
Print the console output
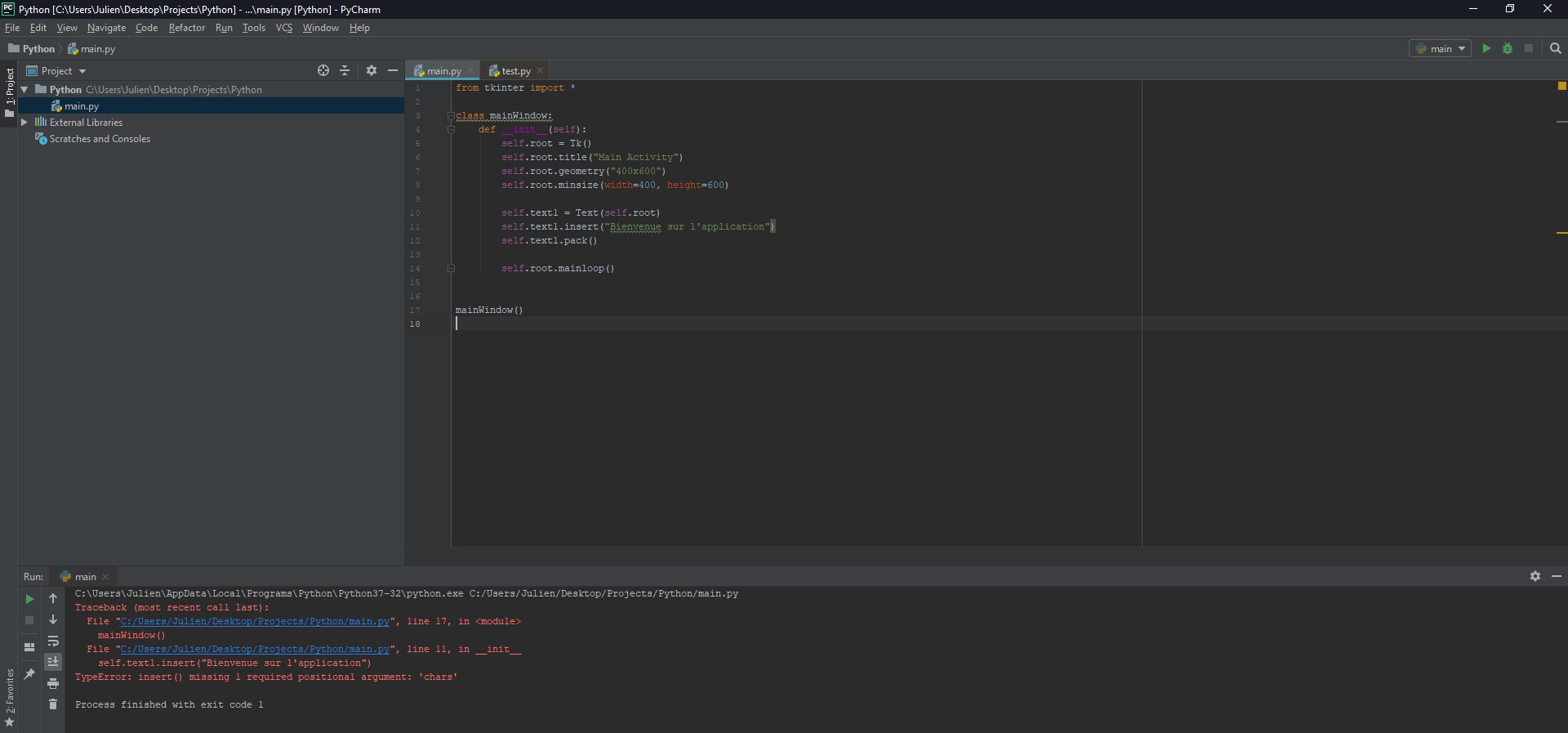click(x=53, y=683)
